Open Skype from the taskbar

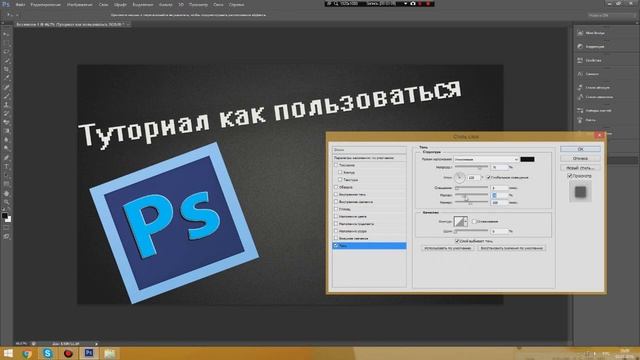(48, 353)
